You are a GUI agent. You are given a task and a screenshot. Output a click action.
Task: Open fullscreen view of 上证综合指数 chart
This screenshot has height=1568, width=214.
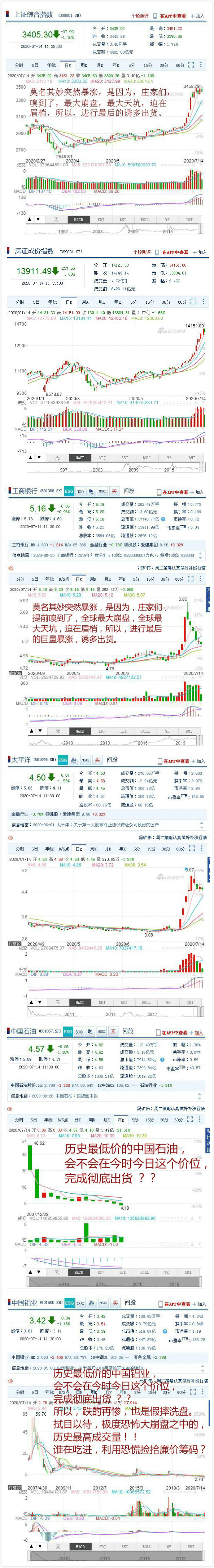[191, 65]
